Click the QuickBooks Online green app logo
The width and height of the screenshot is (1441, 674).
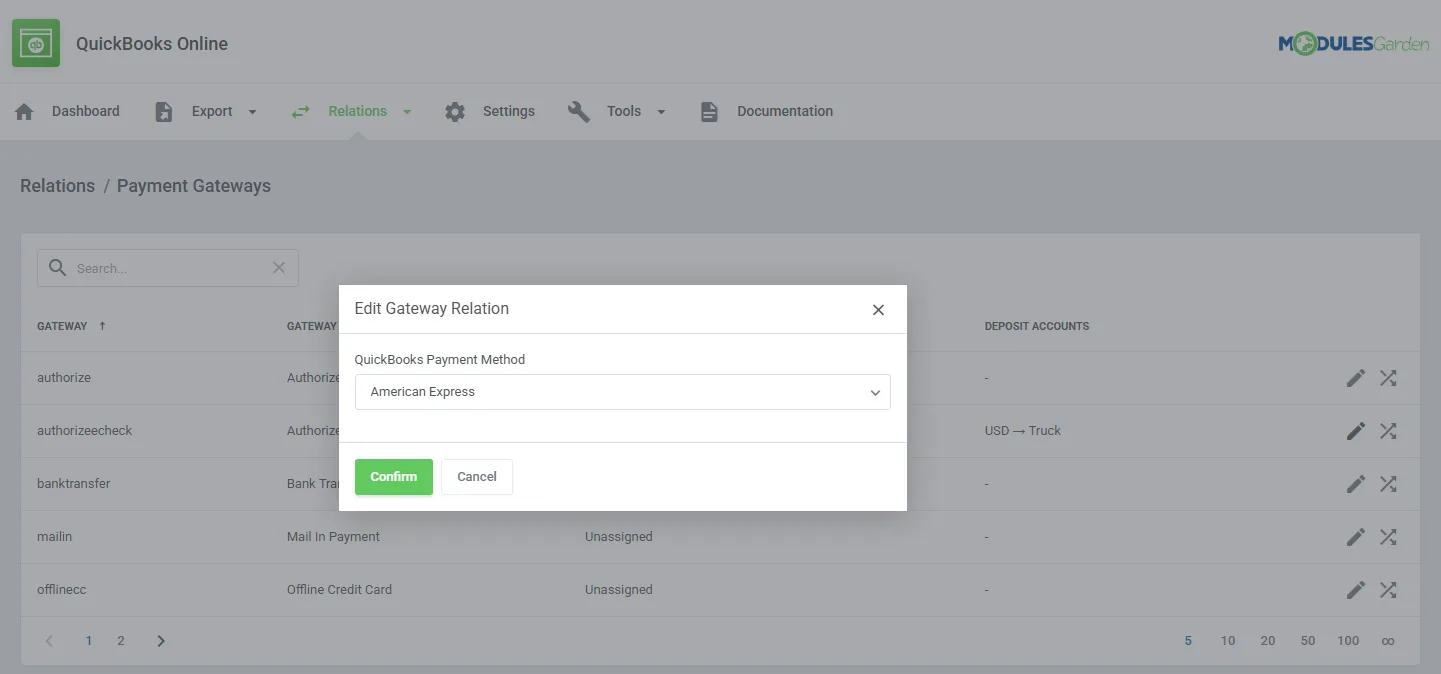(36, 43)
